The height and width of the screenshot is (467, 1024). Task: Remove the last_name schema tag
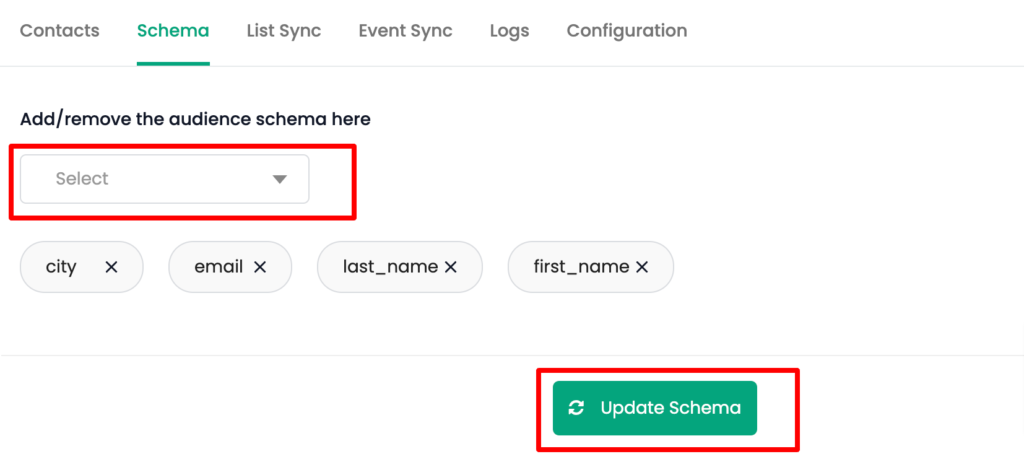click(x=450, y=266)
